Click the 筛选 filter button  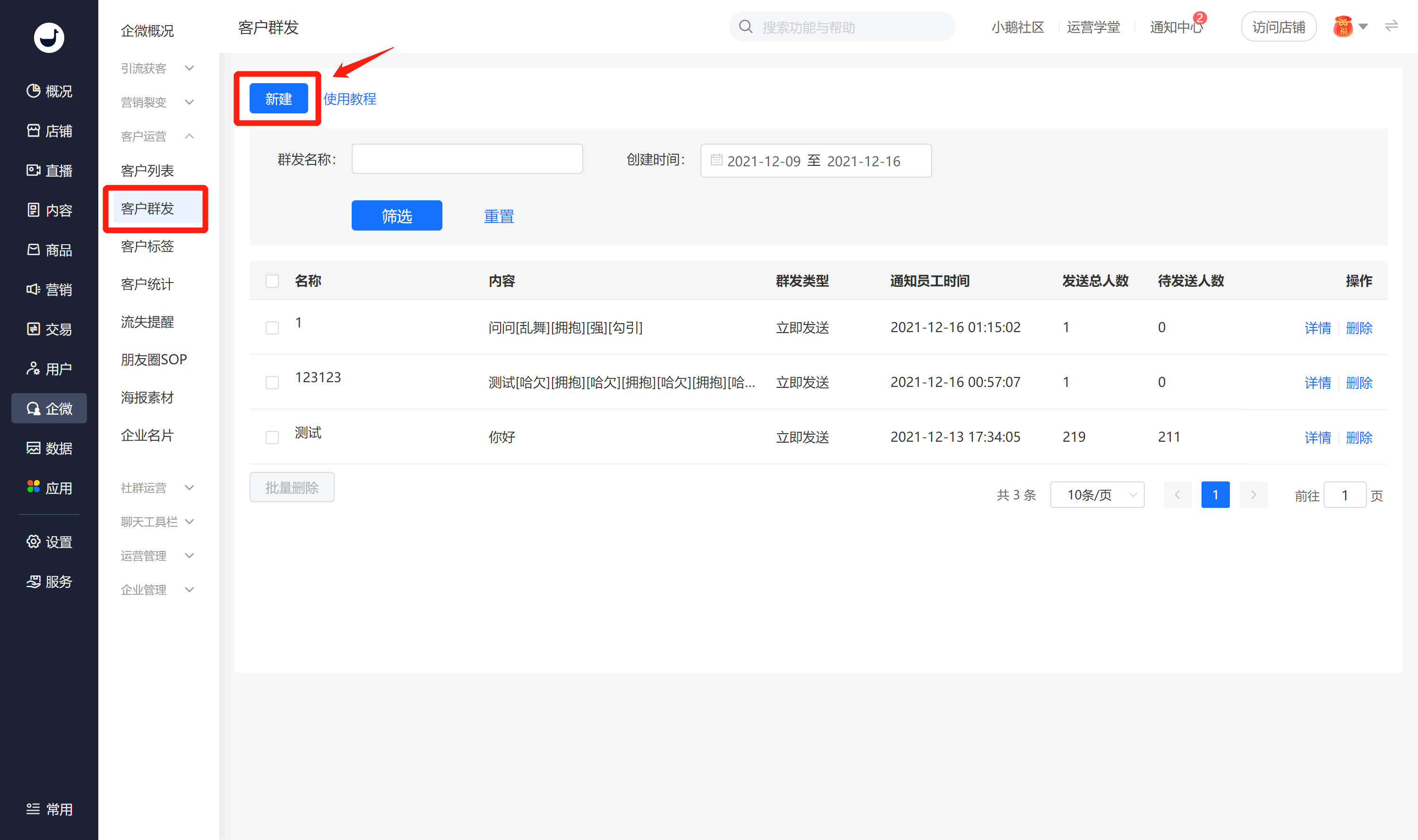[x=397, y=215]
